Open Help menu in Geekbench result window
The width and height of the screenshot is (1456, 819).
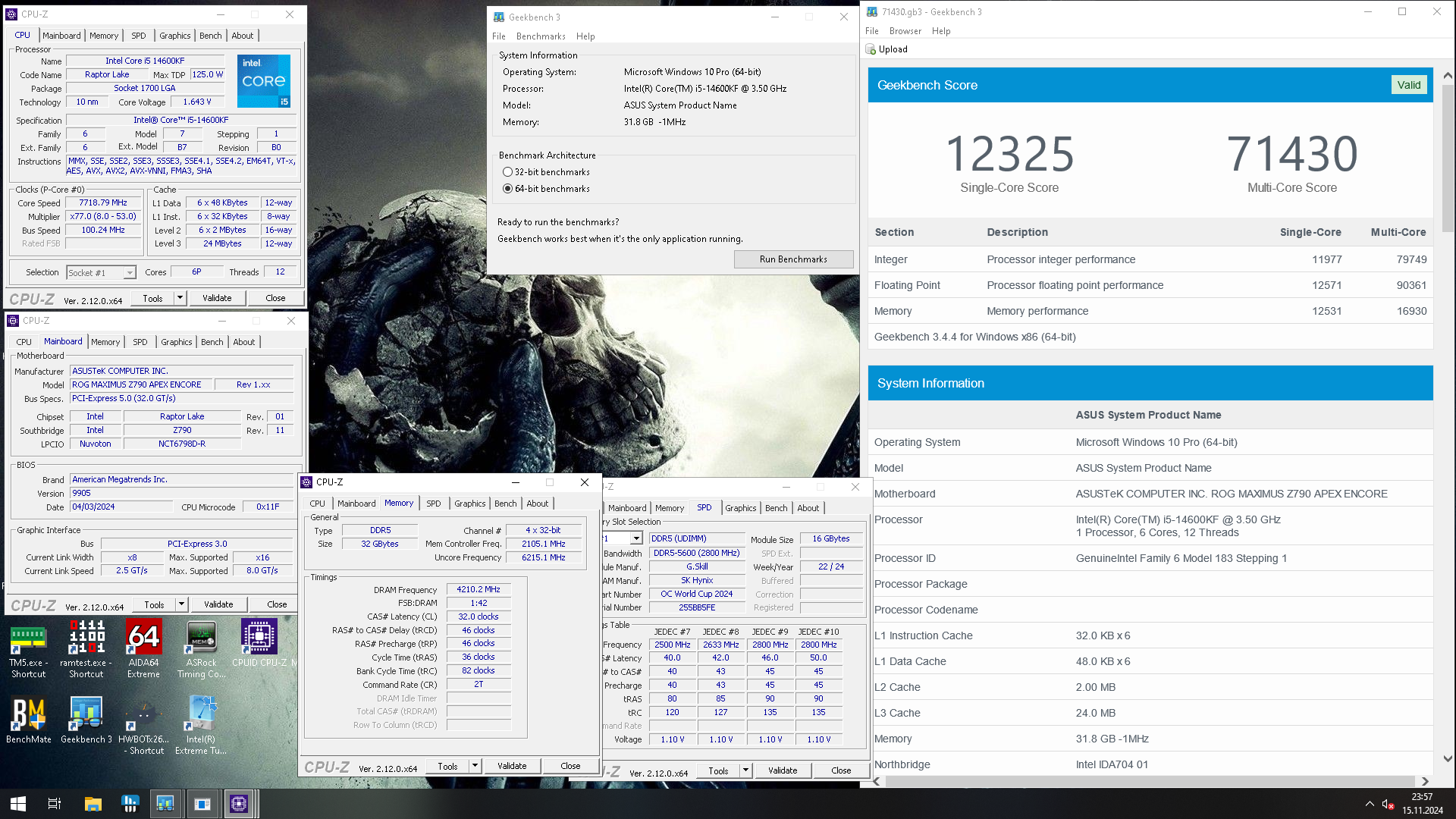point(941,31)
